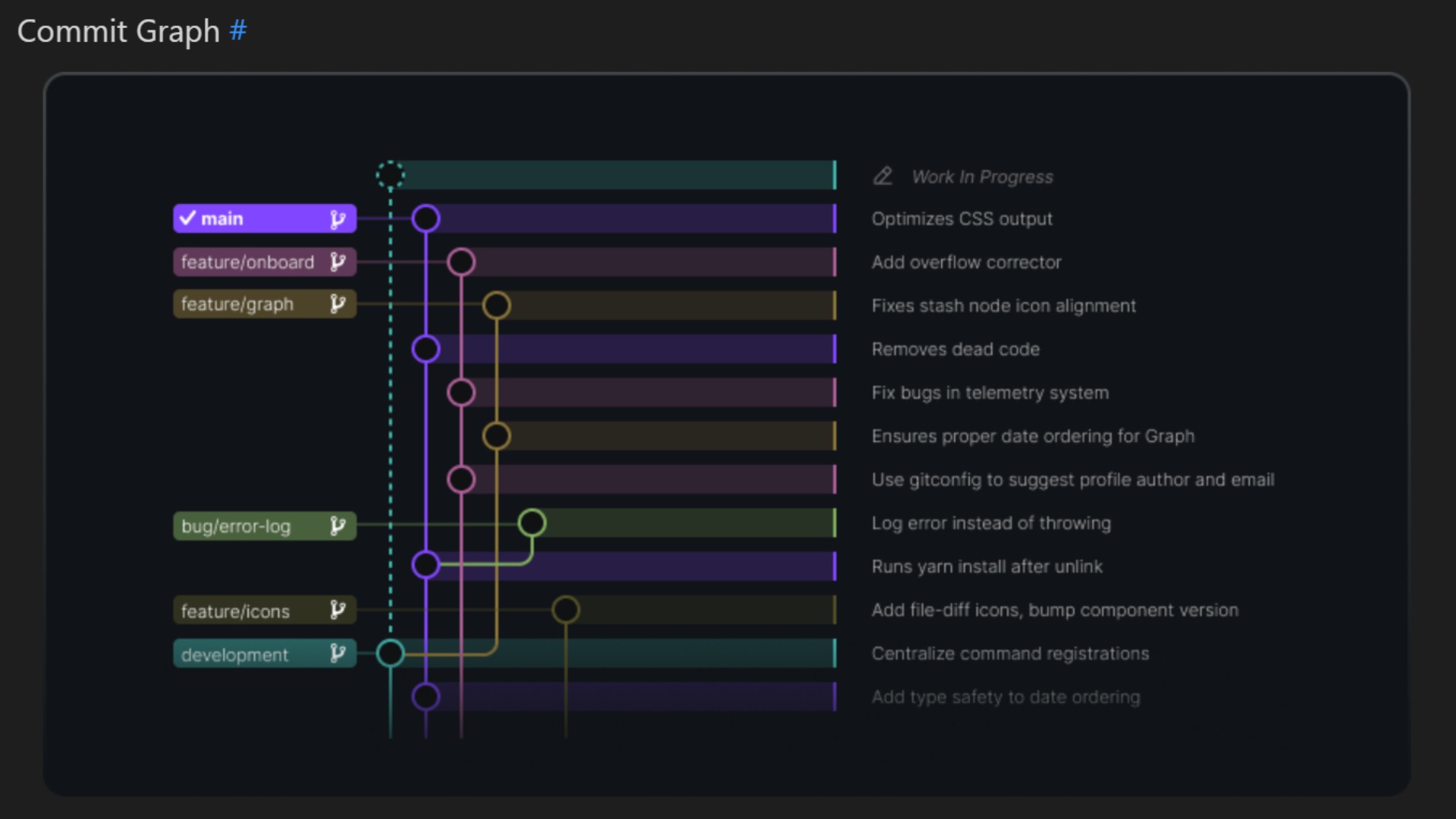Click the branch icon on the development label
The image size is (1456, 819).
[338, 653]
